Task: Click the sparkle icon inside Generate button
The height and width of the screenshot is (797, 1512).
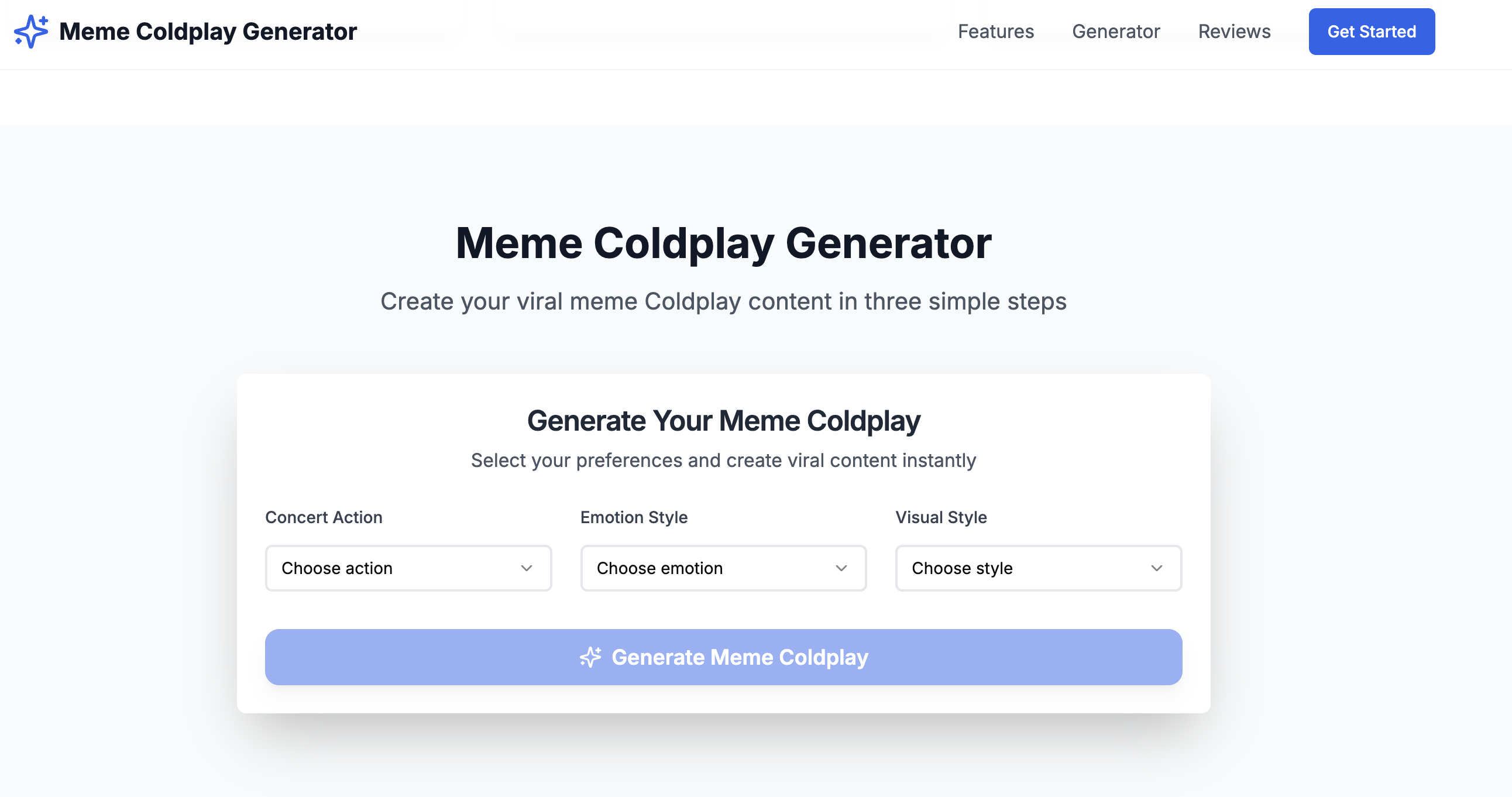Action: click(x=589, y=657)
